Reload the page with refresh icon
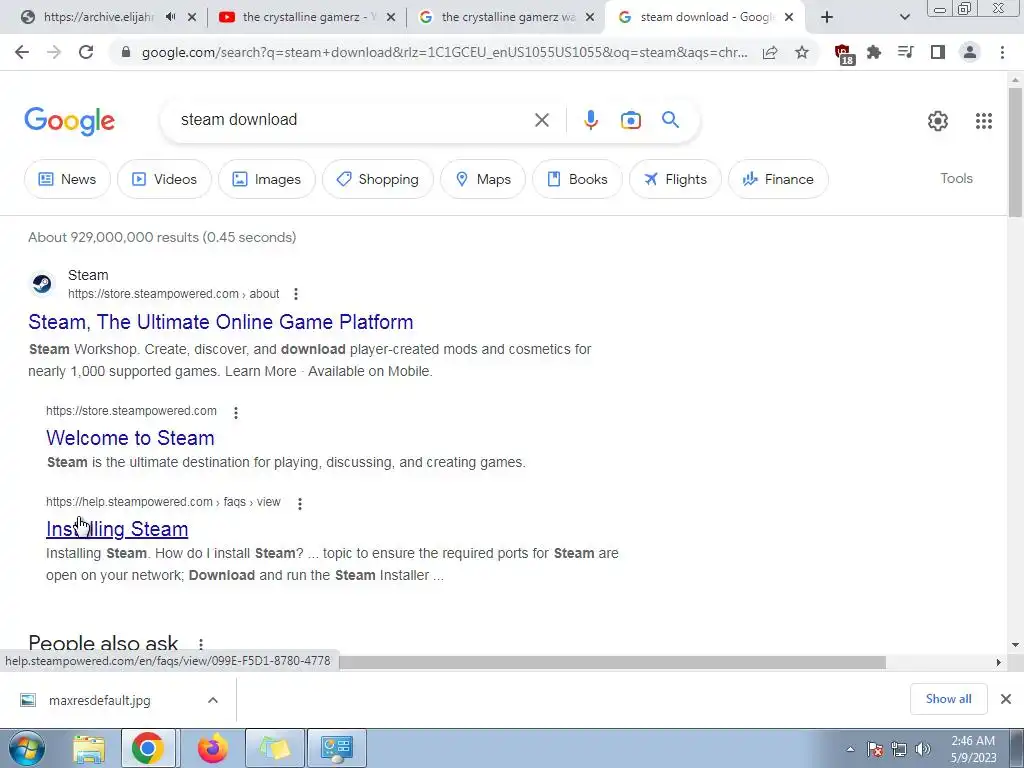1024x768 pixels. [x=86, y=52]
